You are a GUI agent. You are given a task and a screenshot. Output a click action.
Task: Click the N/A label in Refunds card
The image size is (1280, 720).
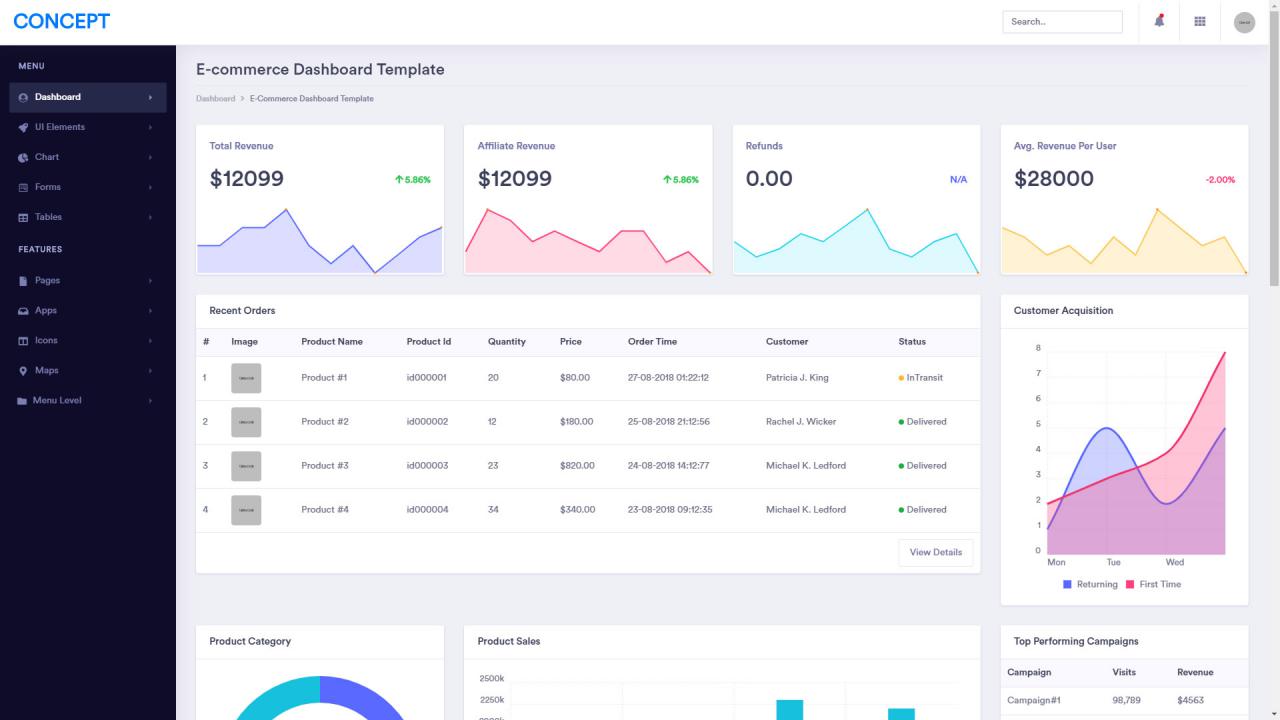click(958, 180)
